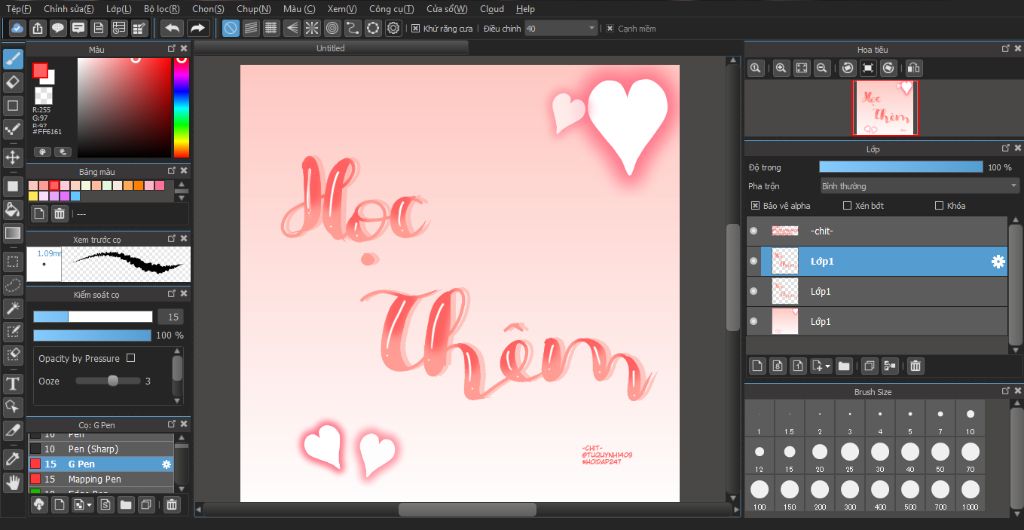Toggle Khử răng cưa checkbox
Viewport: 1024px width, 530px height.
(x=415, y=29)
